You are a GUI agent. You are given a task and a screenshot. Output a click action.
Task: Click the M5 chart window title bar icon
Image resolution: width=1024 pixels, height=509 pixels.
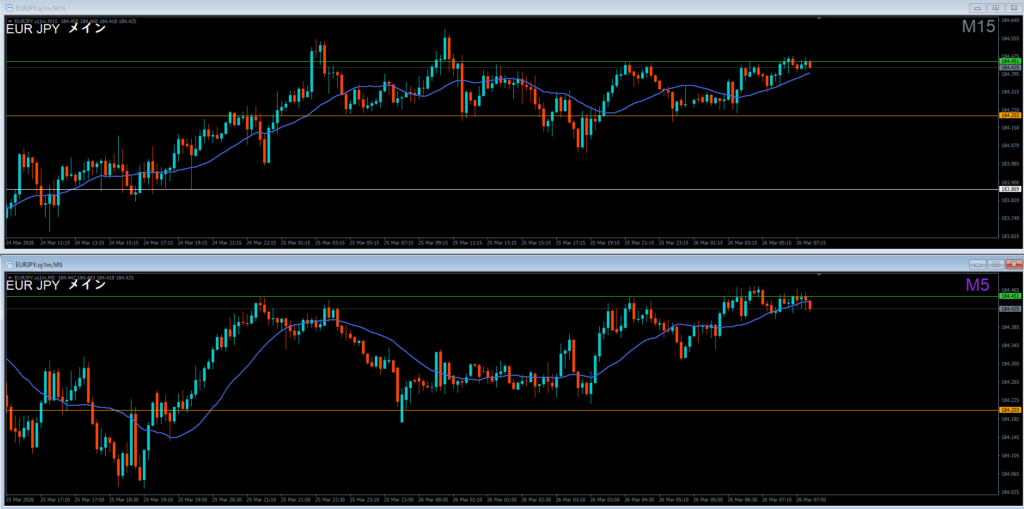(x=8, y=263)
